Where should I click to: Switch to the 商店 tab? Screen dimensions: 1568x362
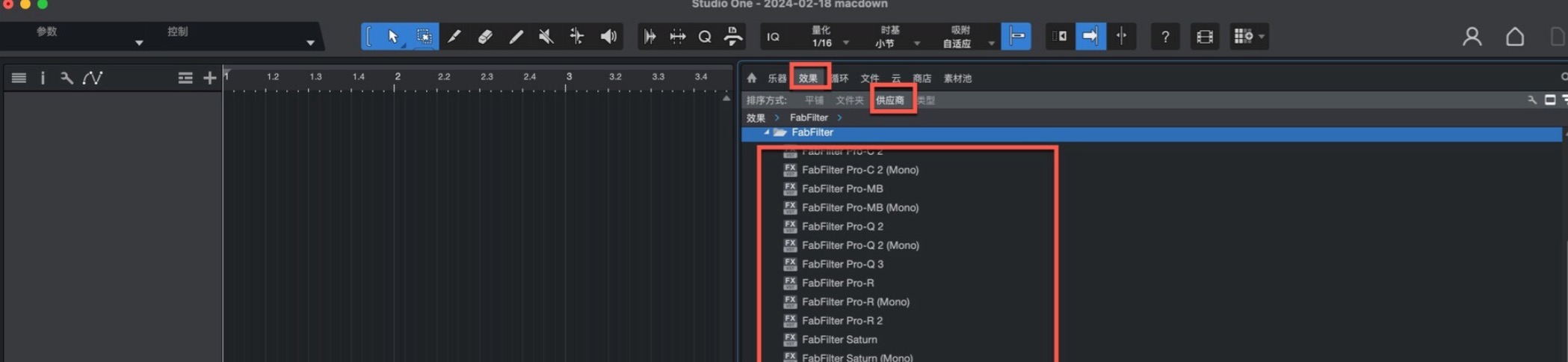[922, 78]
